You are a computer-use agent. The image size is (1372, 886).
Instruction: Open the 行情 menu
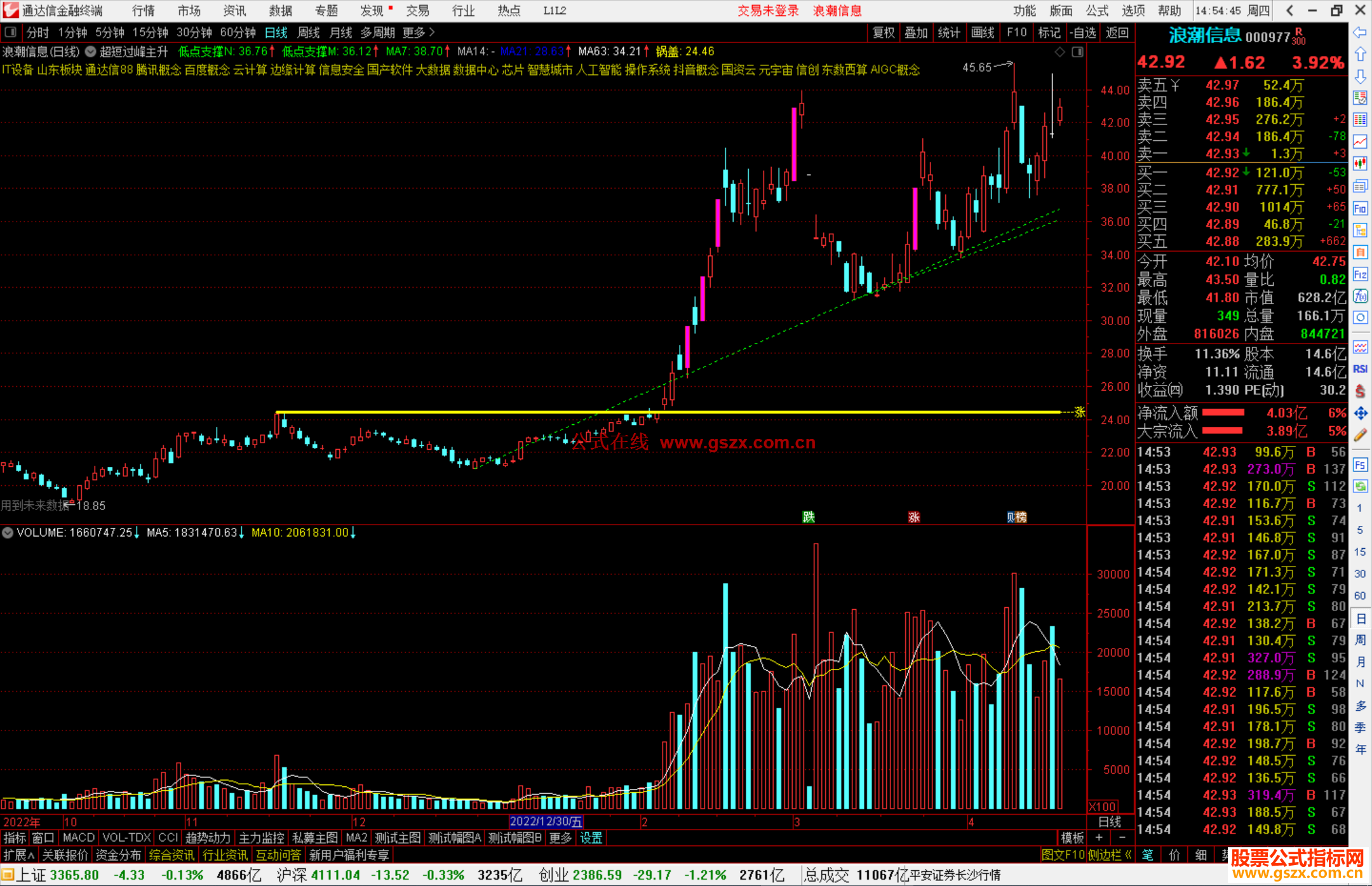click(143, 11)
